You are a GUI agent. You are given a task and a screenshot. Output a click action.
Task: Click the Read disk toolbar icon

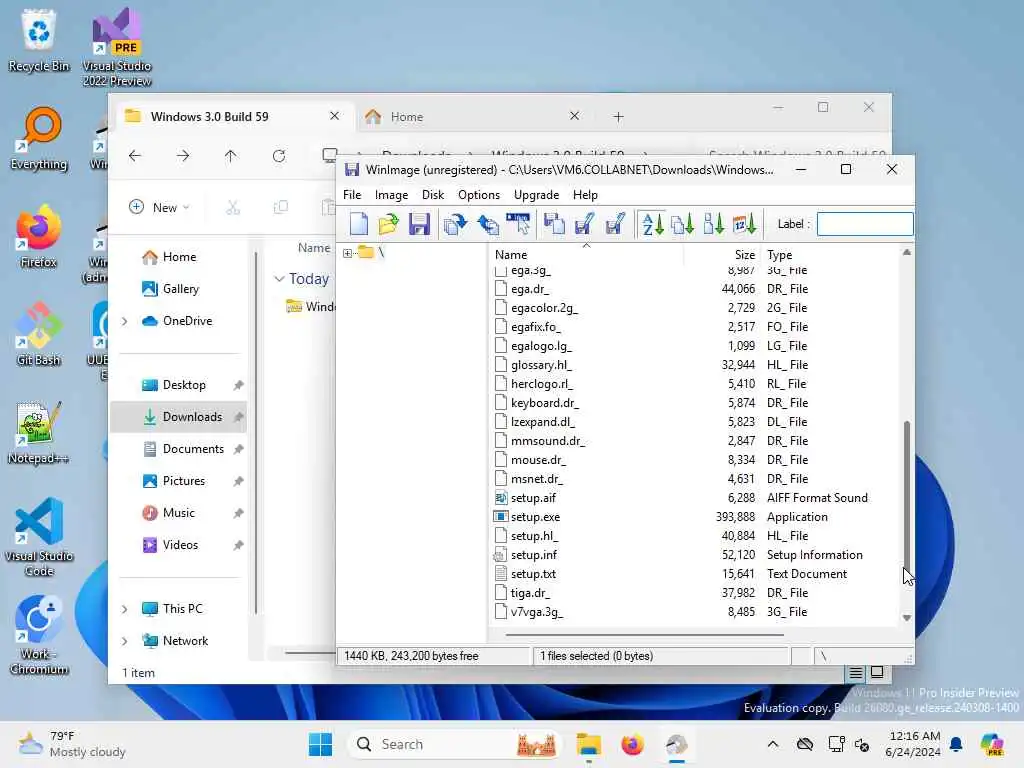point(554,224)
